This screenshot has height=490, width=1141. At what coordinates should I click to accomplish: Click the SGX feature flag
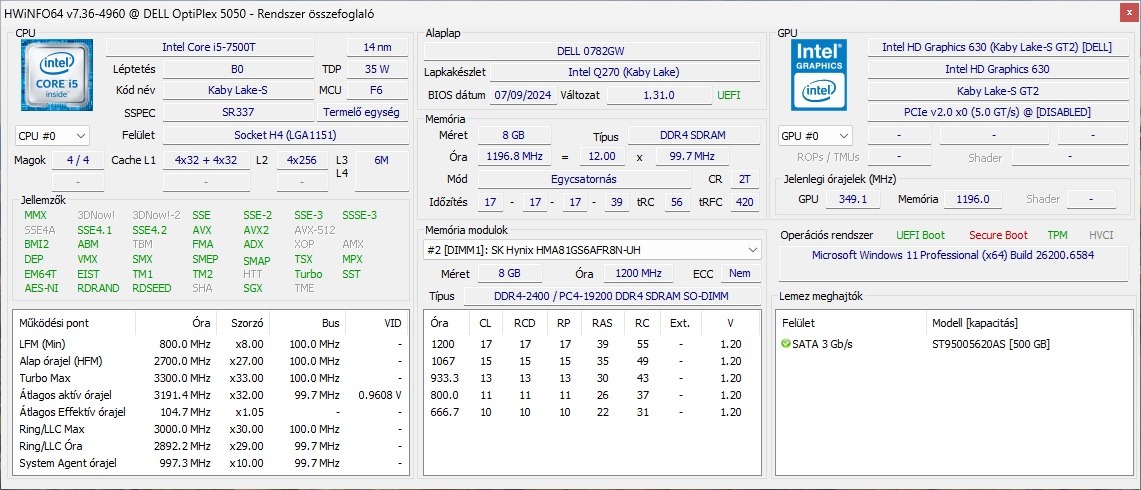(253, 288)
